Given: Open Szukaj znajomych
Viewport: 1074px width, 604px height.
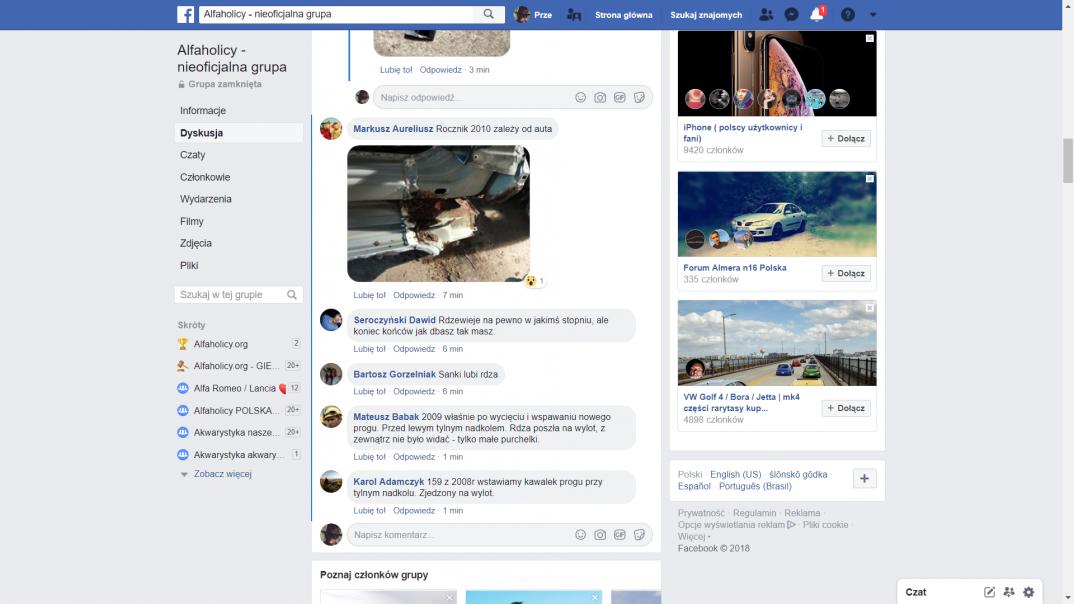Looking at the screenshot, I should pyautogui.click(x=705, y=14).
